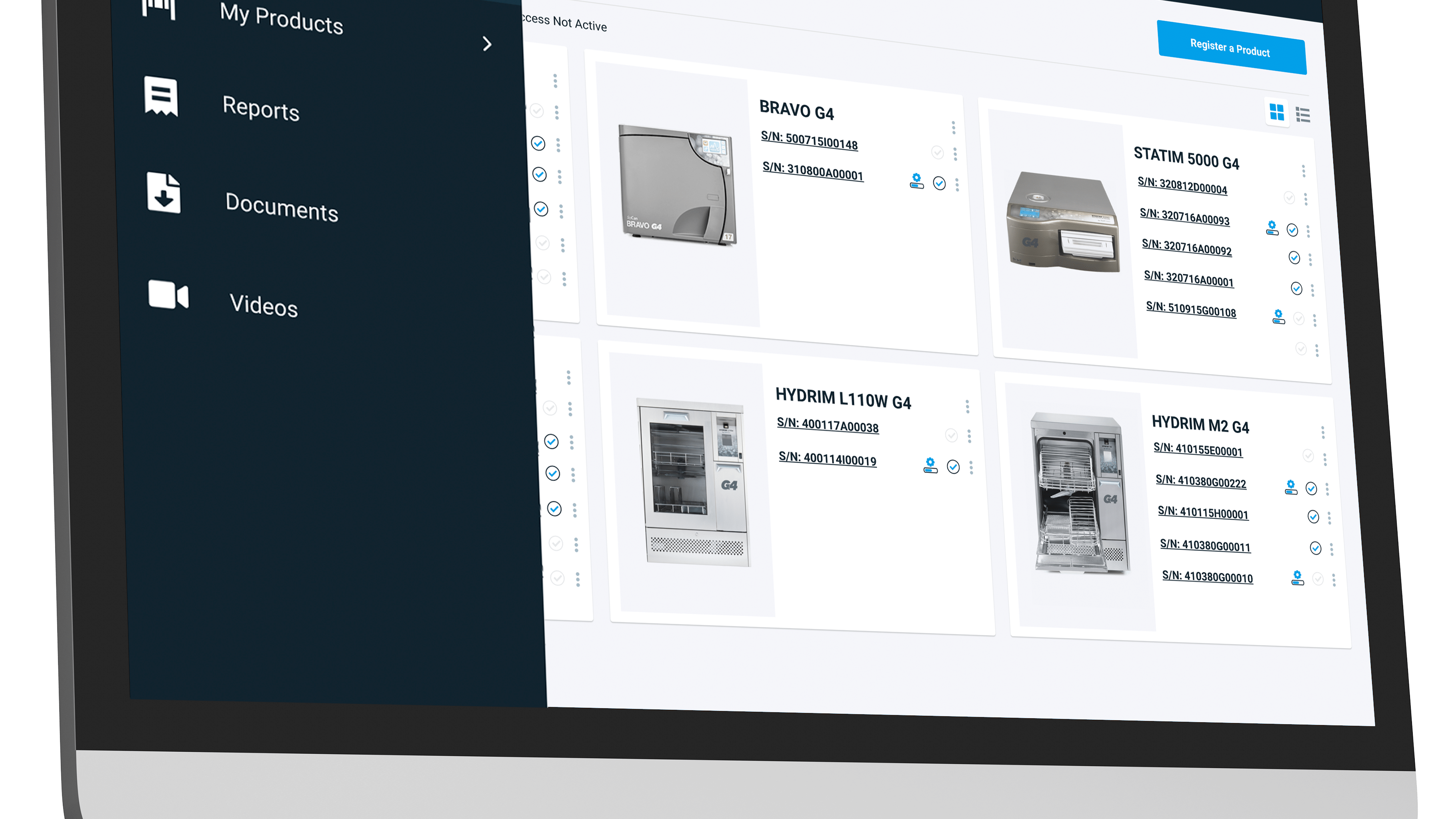The image size is (1456, 819).
Task: Open options menu for S/N 320716A00092
Action: (x=1310, y=259)
